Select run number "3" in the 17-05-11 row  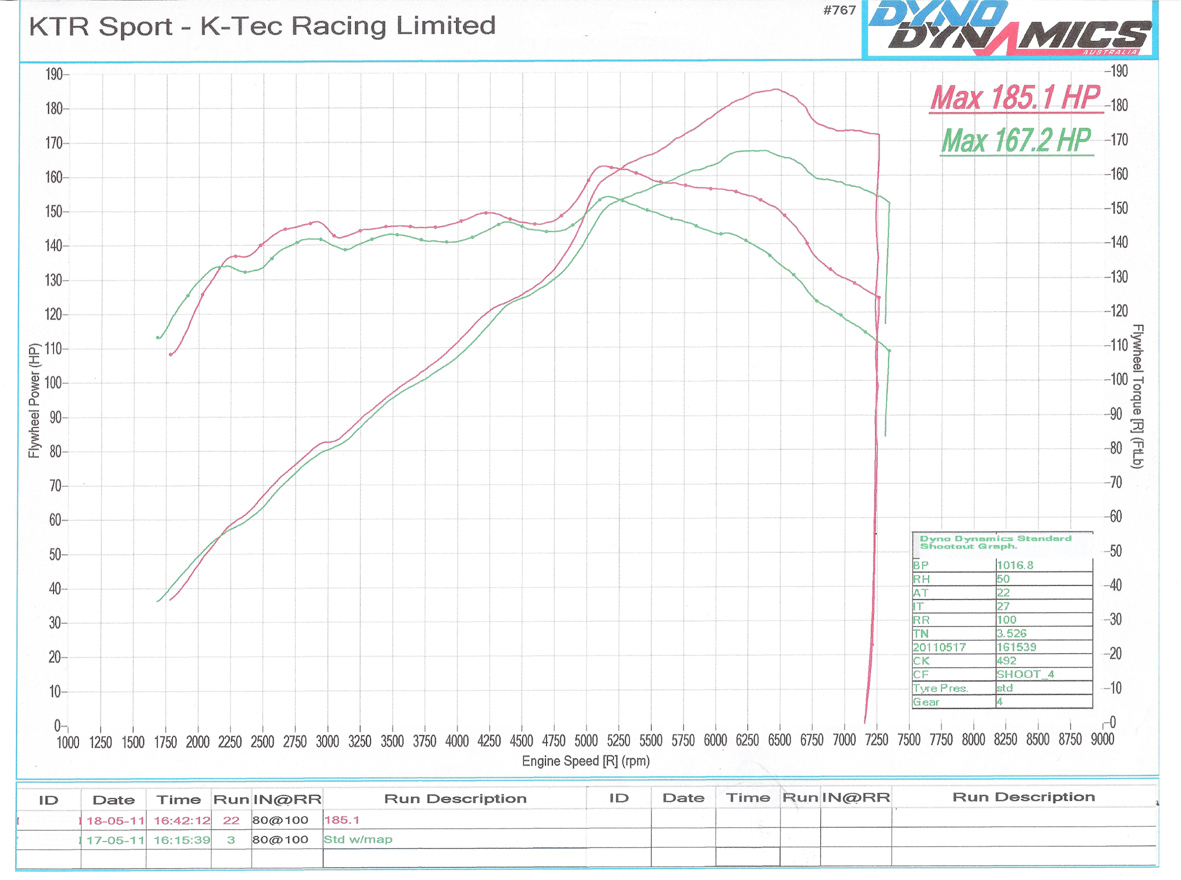pyautogui.click(x=231, y=840)
